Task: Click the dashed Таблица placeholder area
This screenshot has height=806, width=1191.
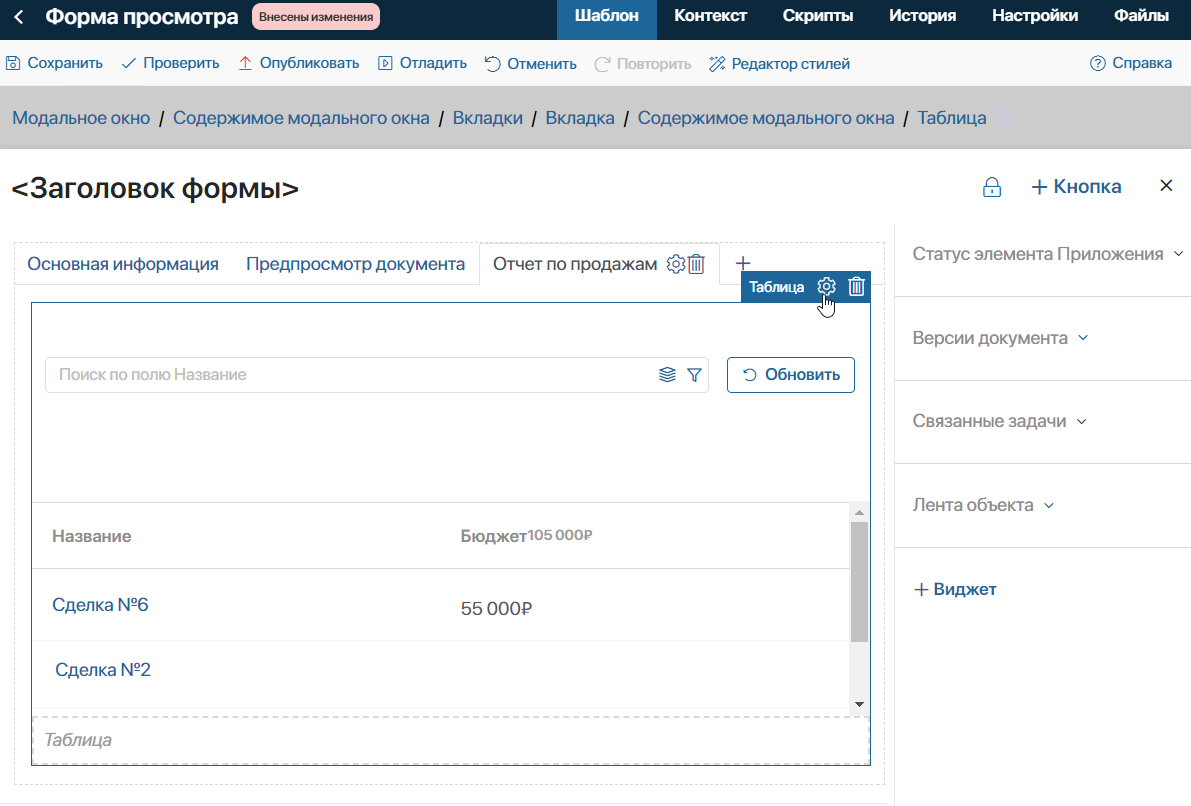Action: (x=450, y=740)
